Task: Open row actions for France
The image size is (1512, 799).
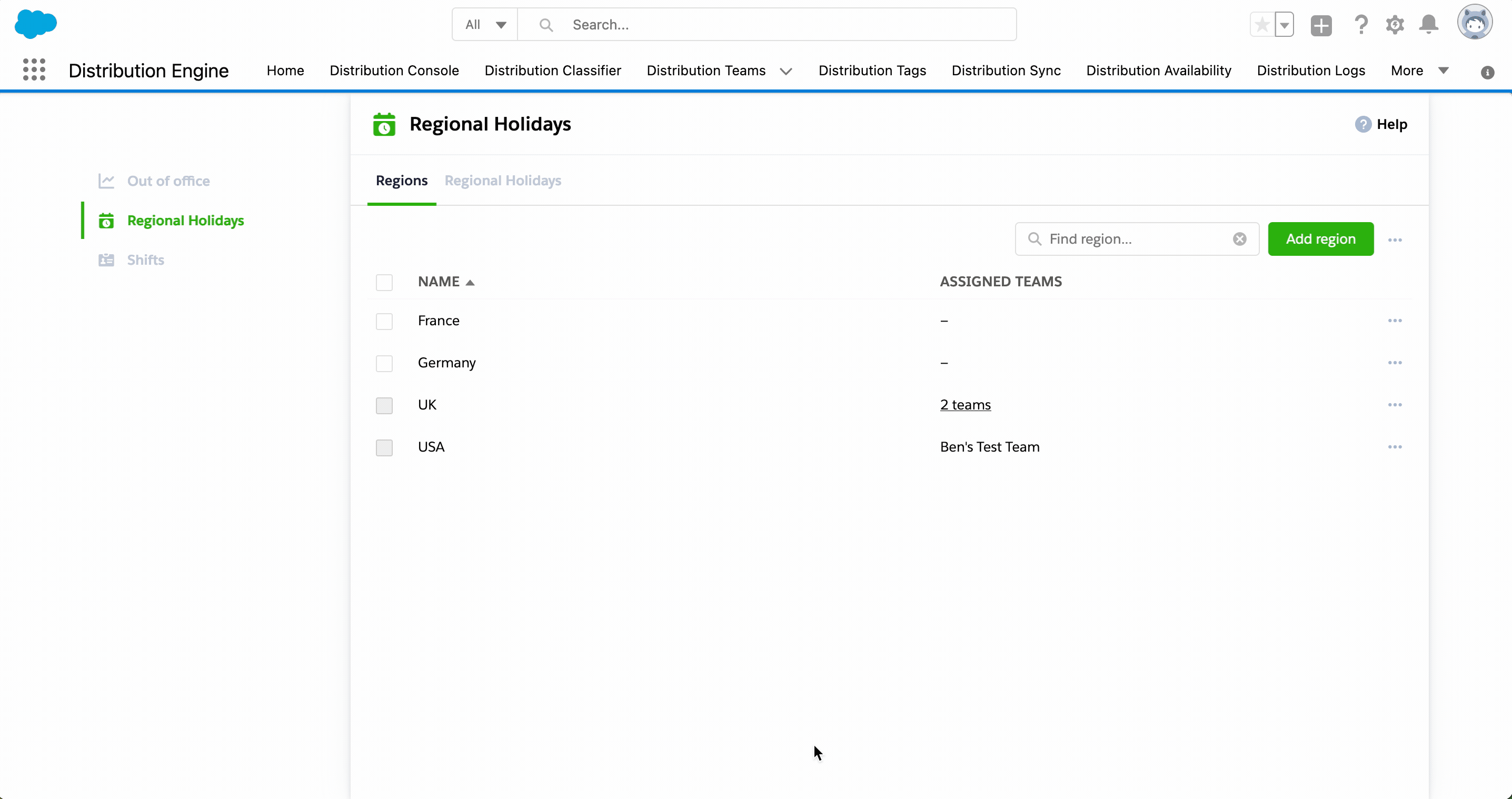Action: pyautogui.click(x=1395, y=321)
